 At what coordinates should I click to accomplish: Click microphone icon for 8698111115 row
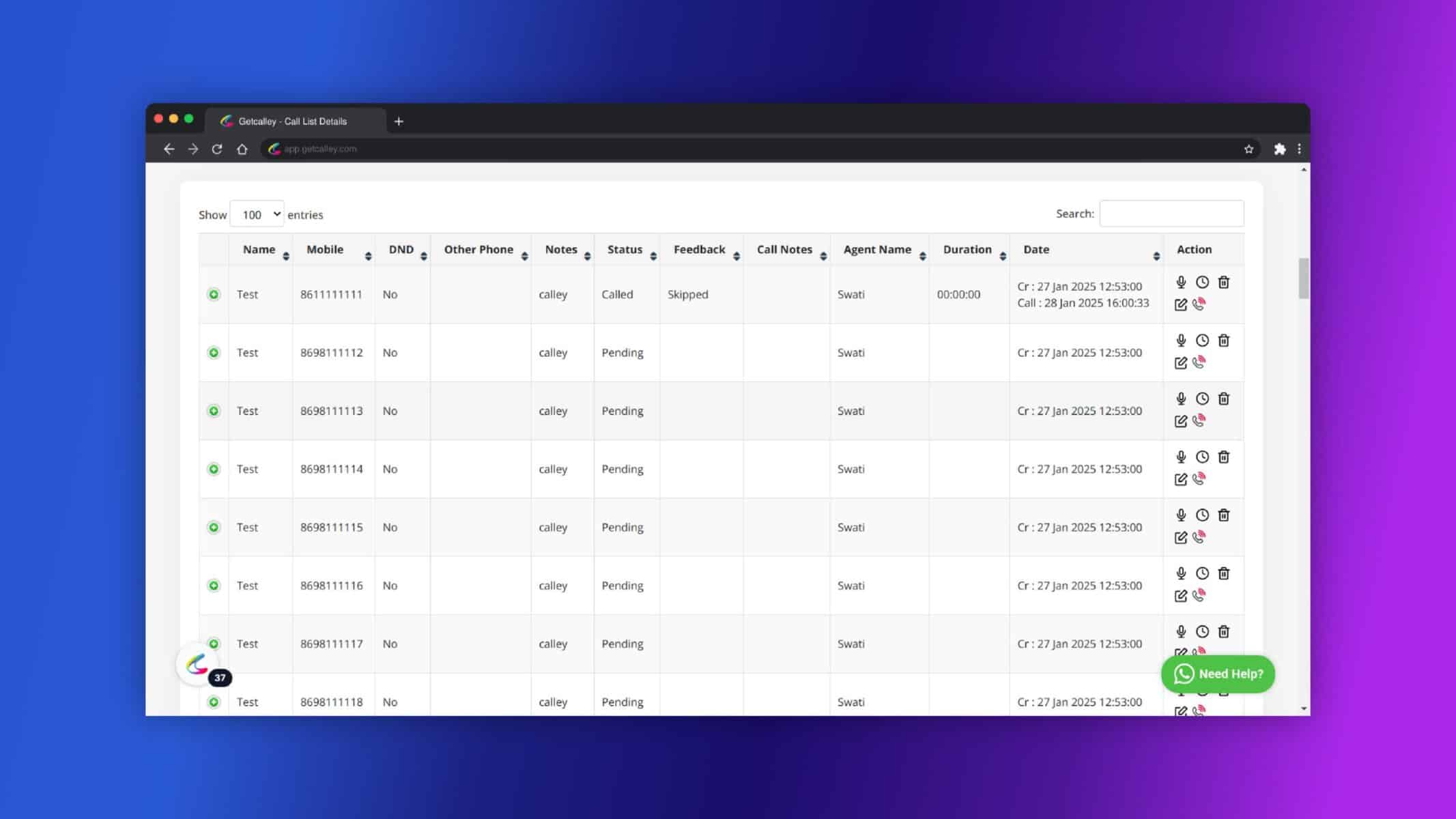click(1181, 515)
